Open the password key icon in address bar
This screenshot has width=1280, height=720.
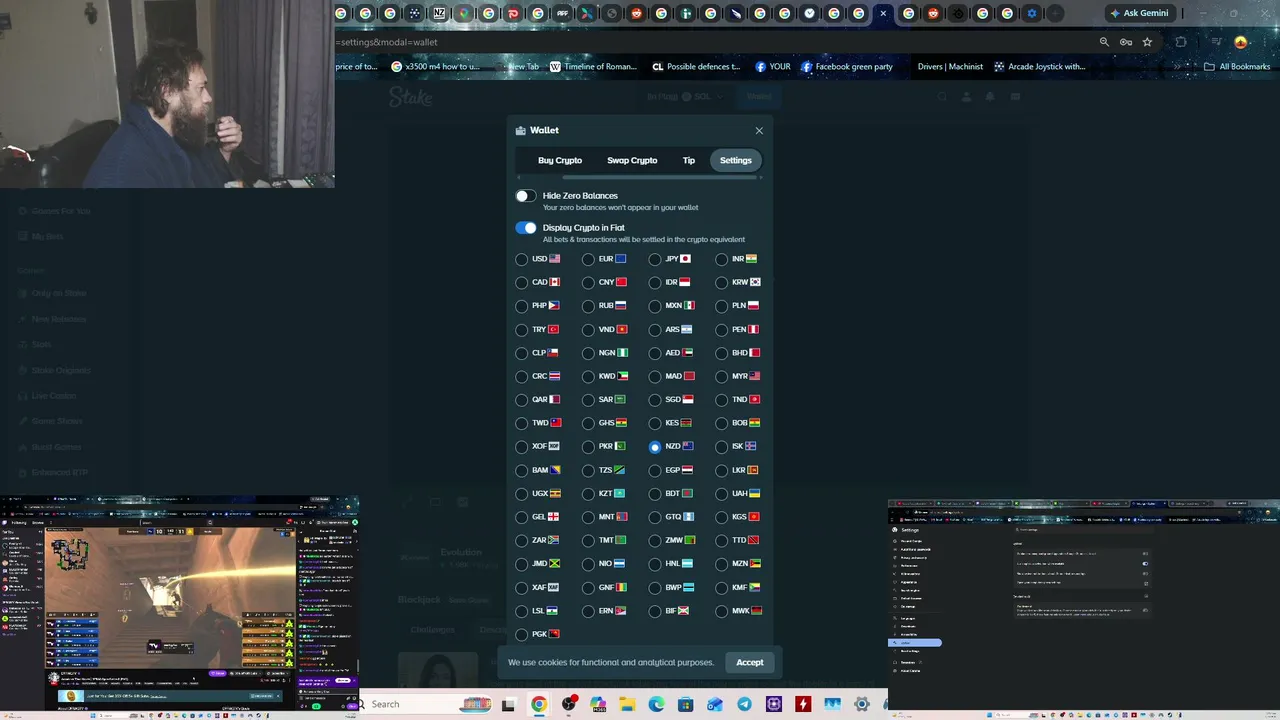(x=1126, y=42)
